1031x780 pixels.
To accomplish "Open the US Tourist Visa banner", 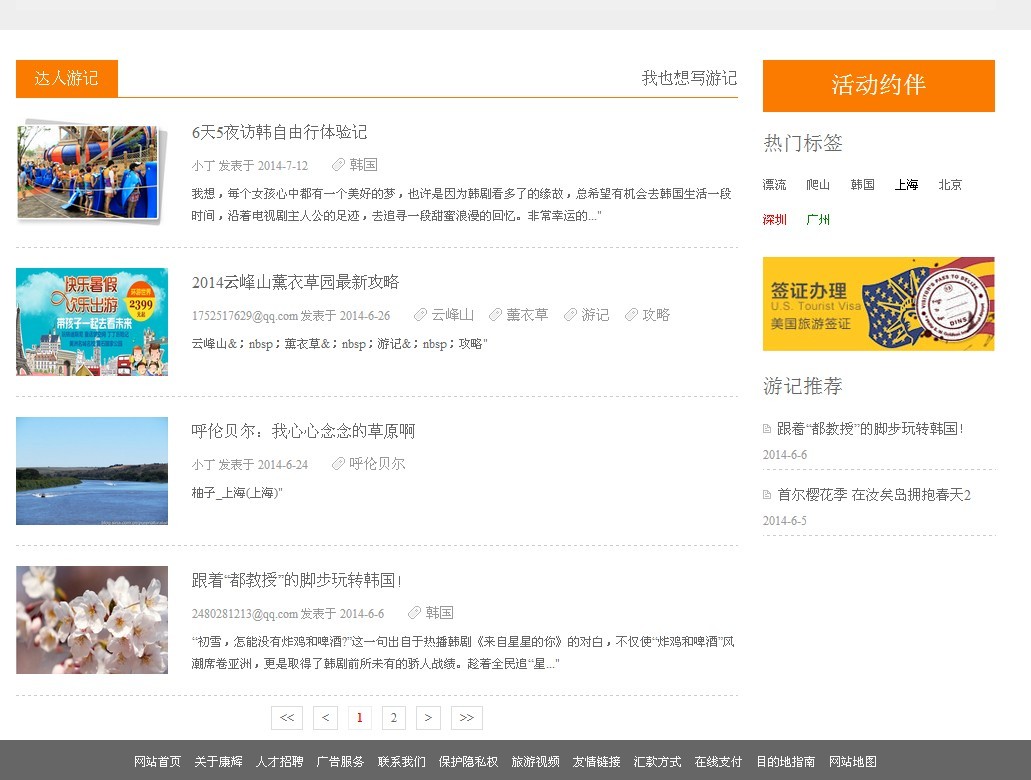I will (878, 304).
